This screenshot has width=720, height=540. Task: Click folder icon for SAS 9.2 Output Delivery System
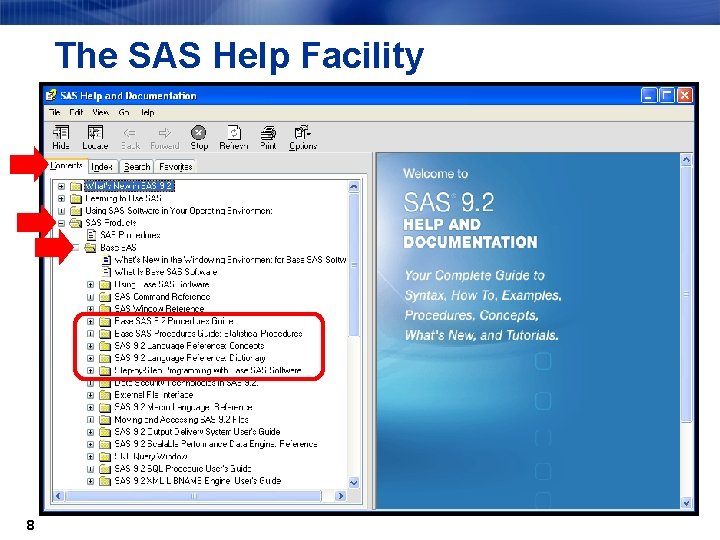(105, 432)
